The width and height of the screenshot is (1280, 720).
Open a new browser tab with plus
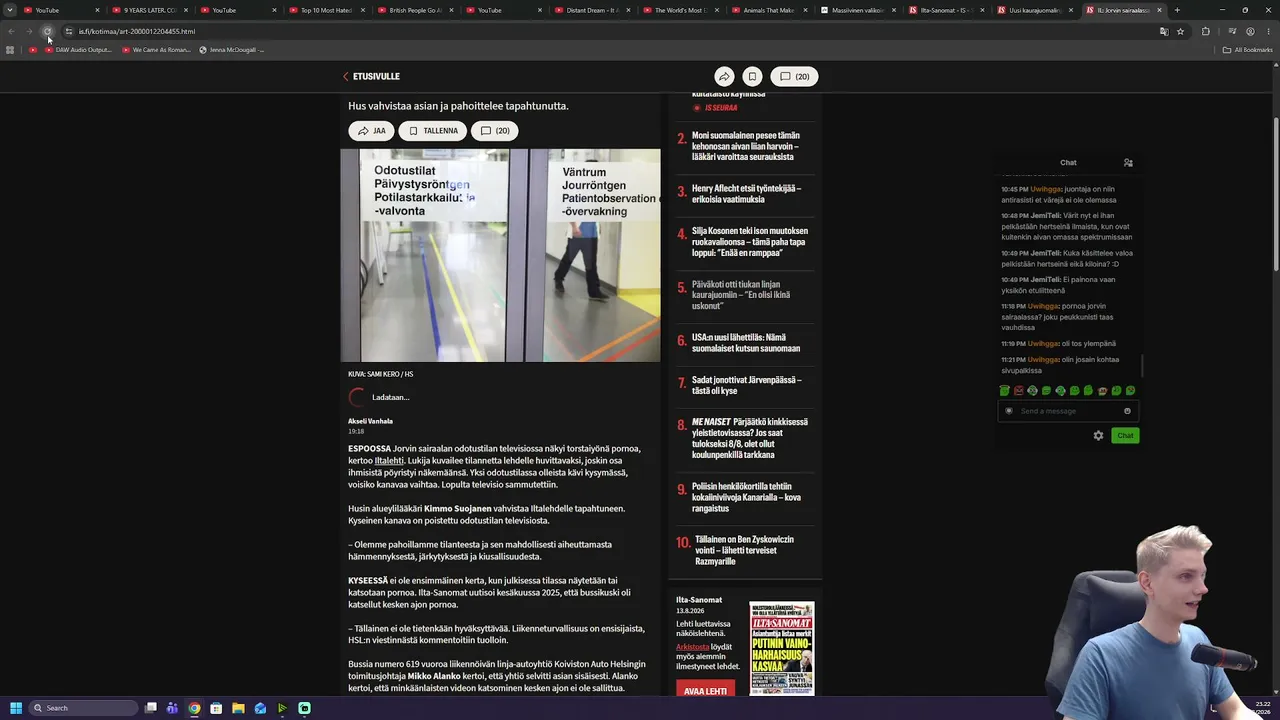[1177, 10]
